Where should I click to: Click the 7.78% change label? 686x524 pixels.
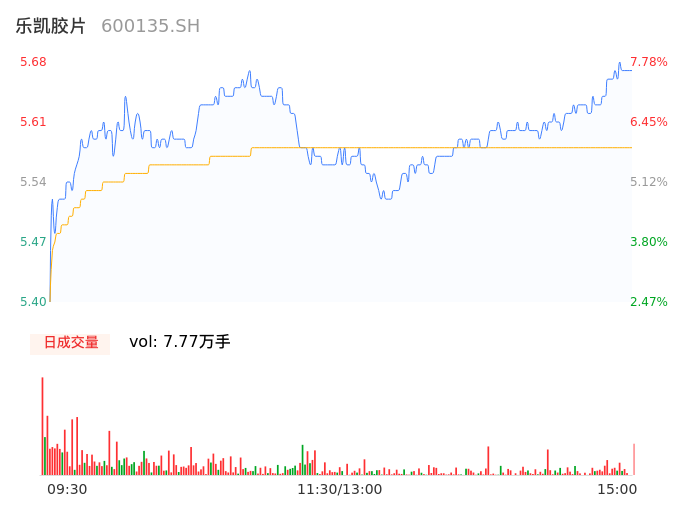649,62
